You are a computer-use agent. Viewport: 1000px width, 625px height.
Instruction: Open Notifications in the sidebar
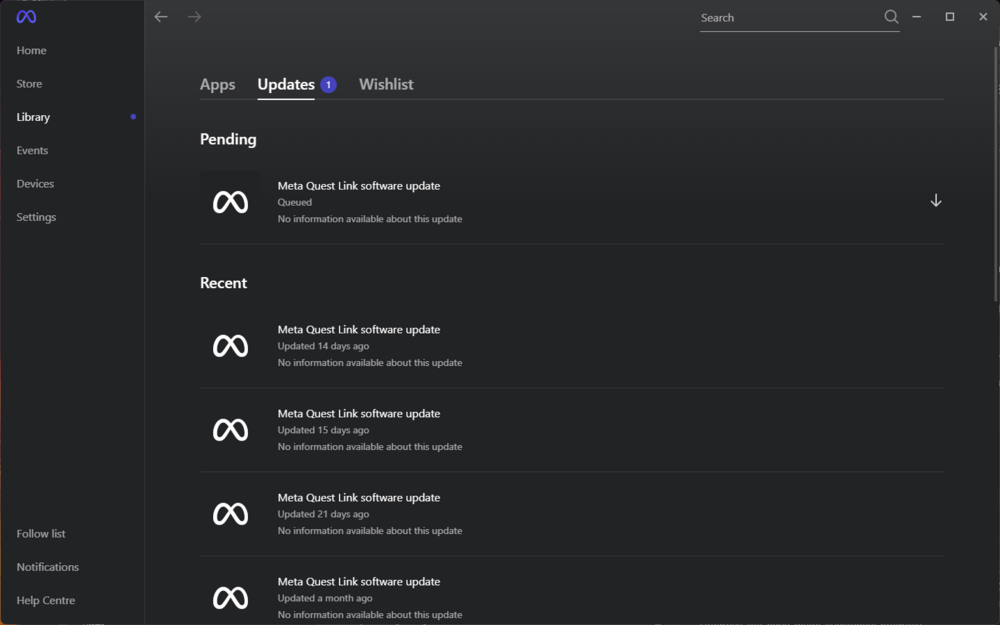coord(48,567)
